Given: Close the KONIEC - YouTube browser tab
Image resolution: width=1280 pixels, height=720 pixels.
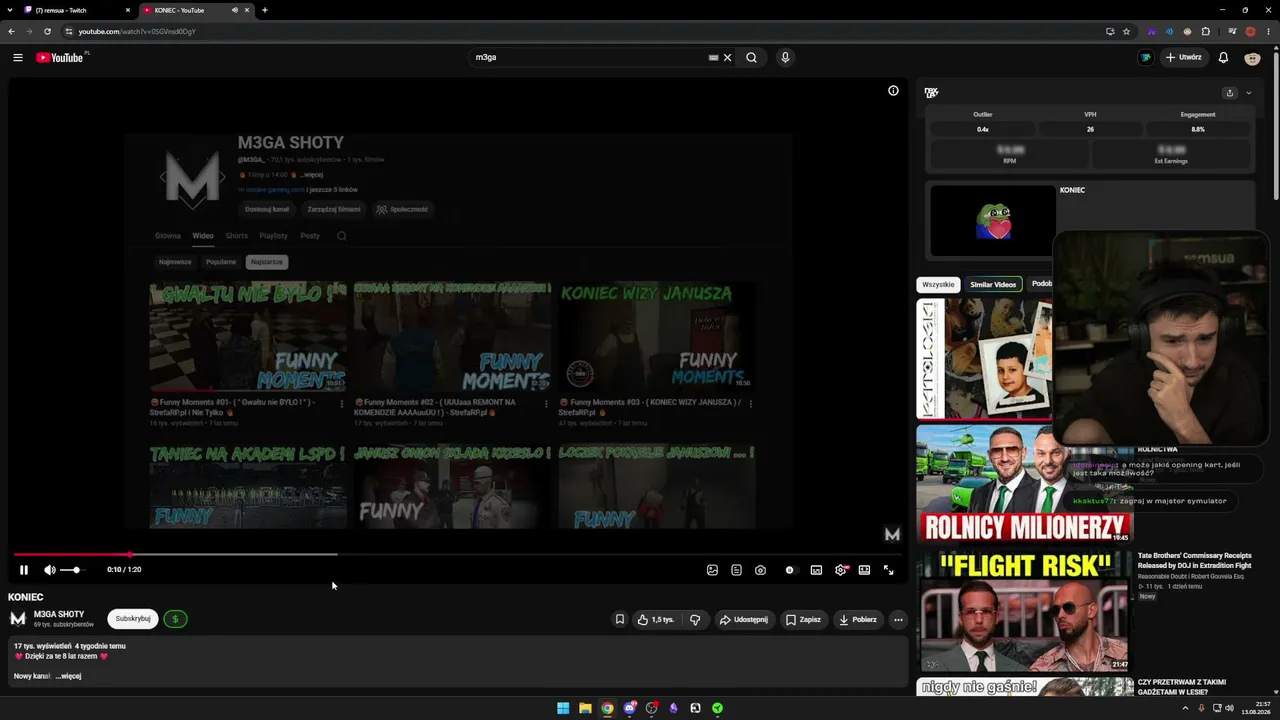Looking at the screenshot, I should click(247, 10).
